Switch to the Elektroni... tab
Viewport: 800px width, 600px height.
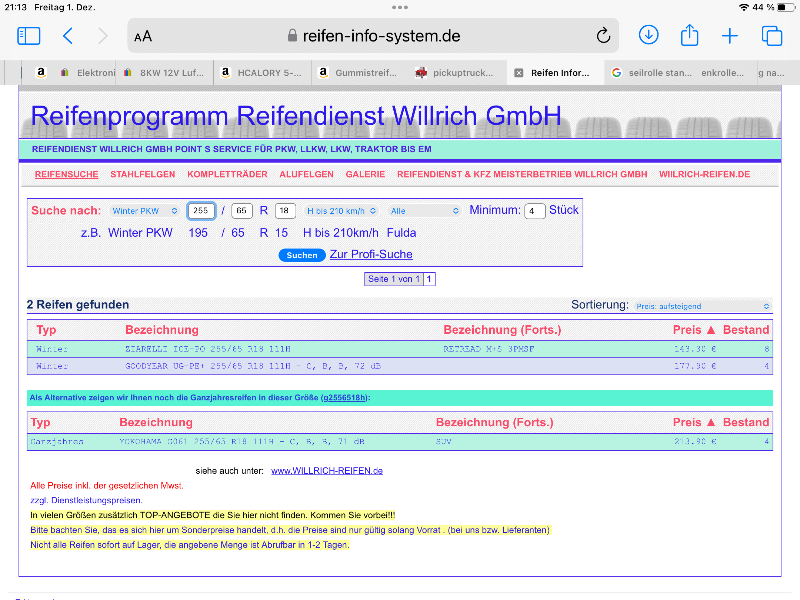[88, 72]
